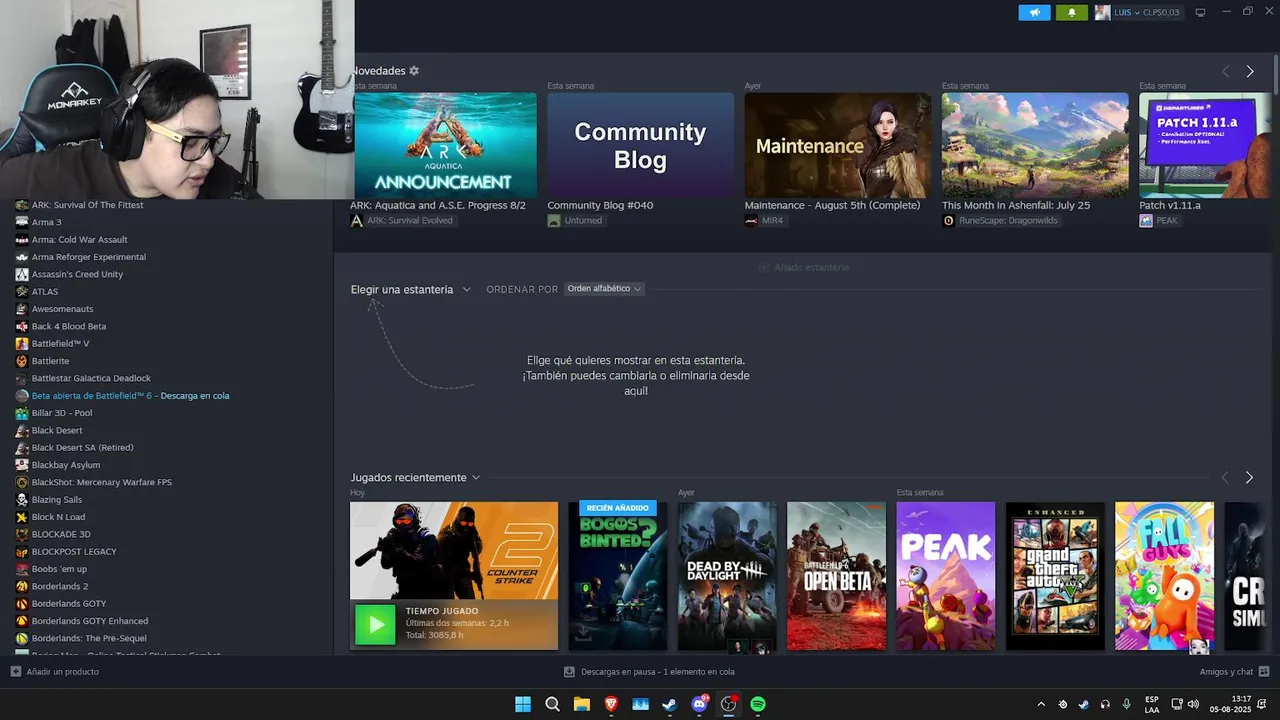The image size is (1280, 720).
Task: Open Novedades settings gear icon
Action: [414, 71]
